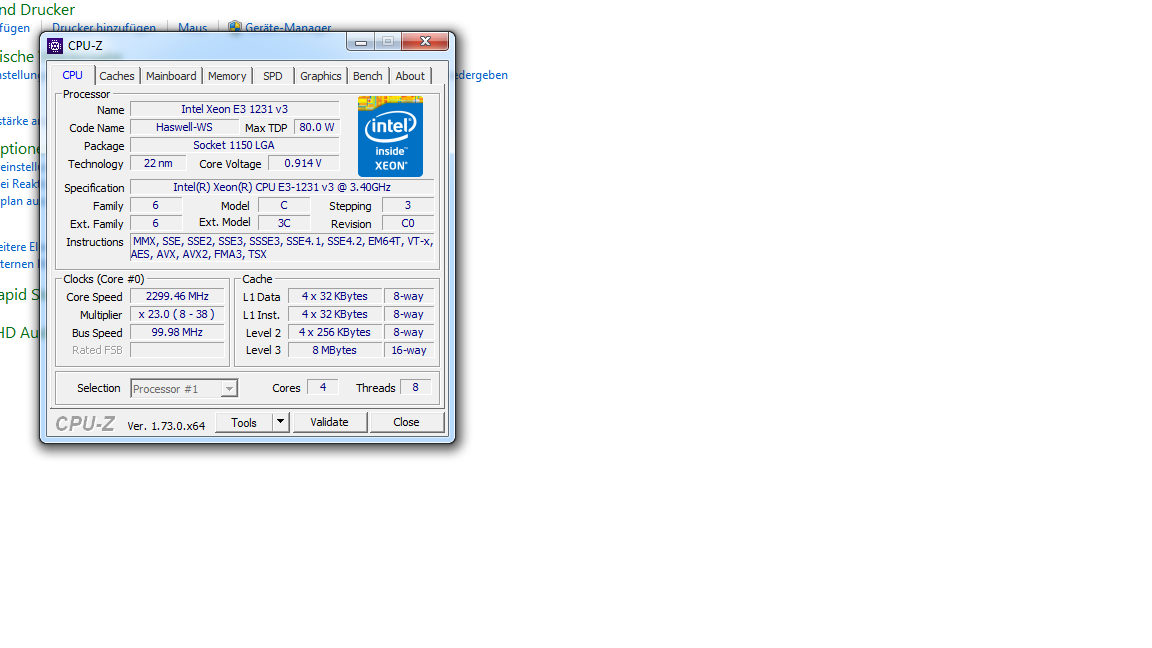Click the Intel inside Xeon logo

point(390,136)
